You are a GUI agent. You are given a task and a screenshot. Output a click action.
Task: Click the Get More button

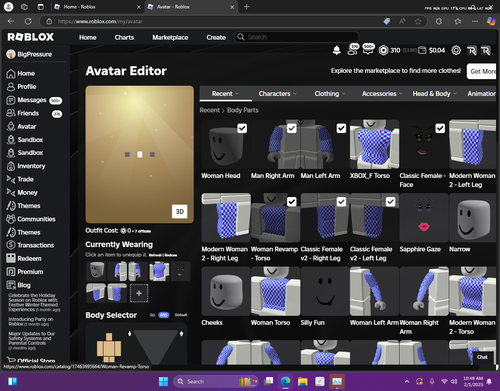coord(482,71)
